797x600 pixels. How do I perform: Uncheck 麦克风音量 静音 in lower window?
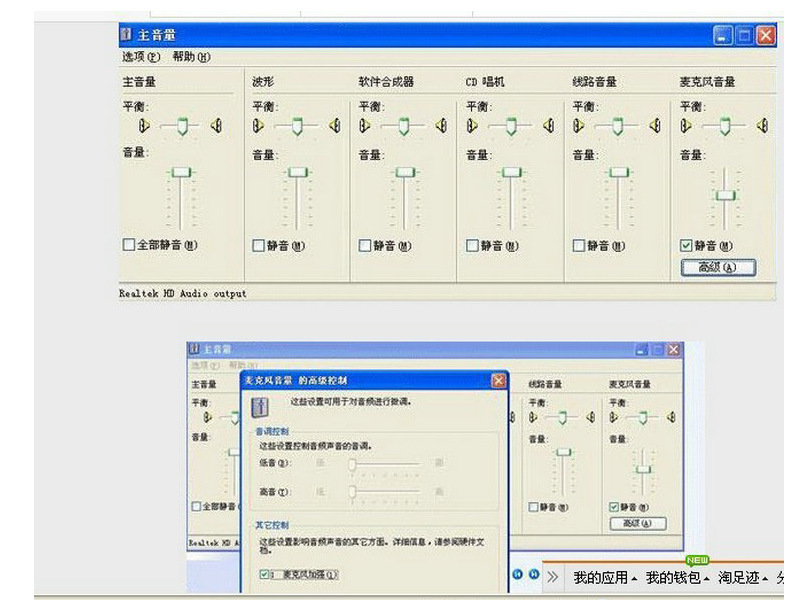tap(614, 507)
